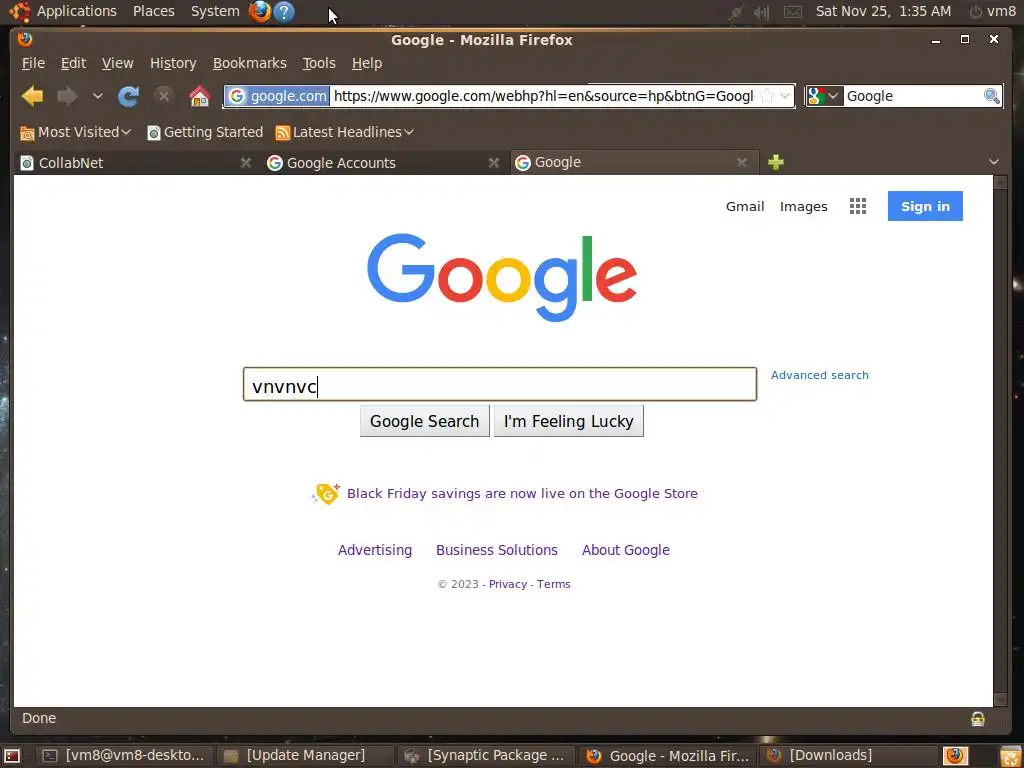This screenshot has height=768, width=1024.
Task: Open the Terms link
Action: coord(554,584)
